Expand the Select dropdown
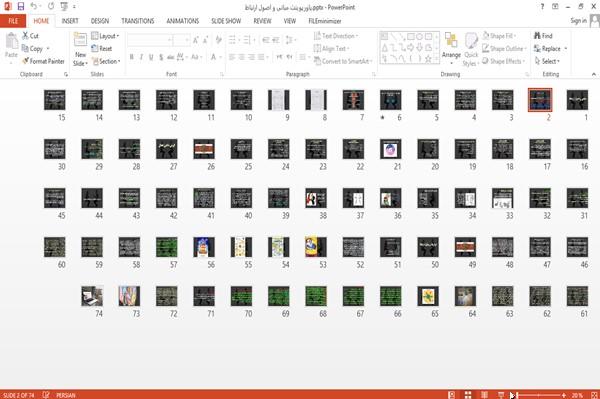Image resolution: width=600 pixels, height=399 pixels. 547,61
